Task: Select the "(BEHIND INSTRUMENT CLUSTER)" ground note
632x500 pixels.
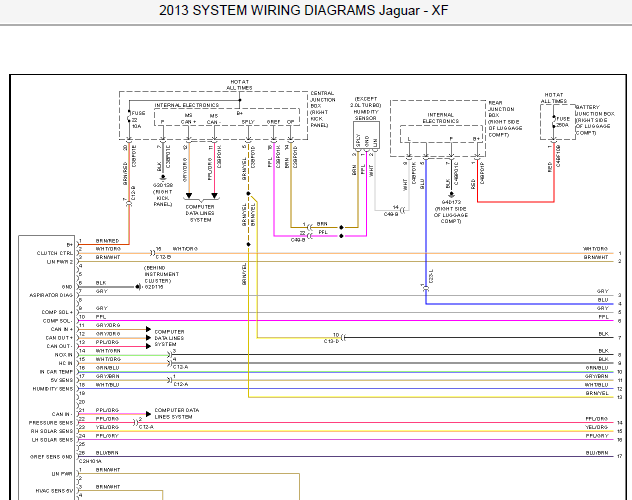Action: pos(161,274)
